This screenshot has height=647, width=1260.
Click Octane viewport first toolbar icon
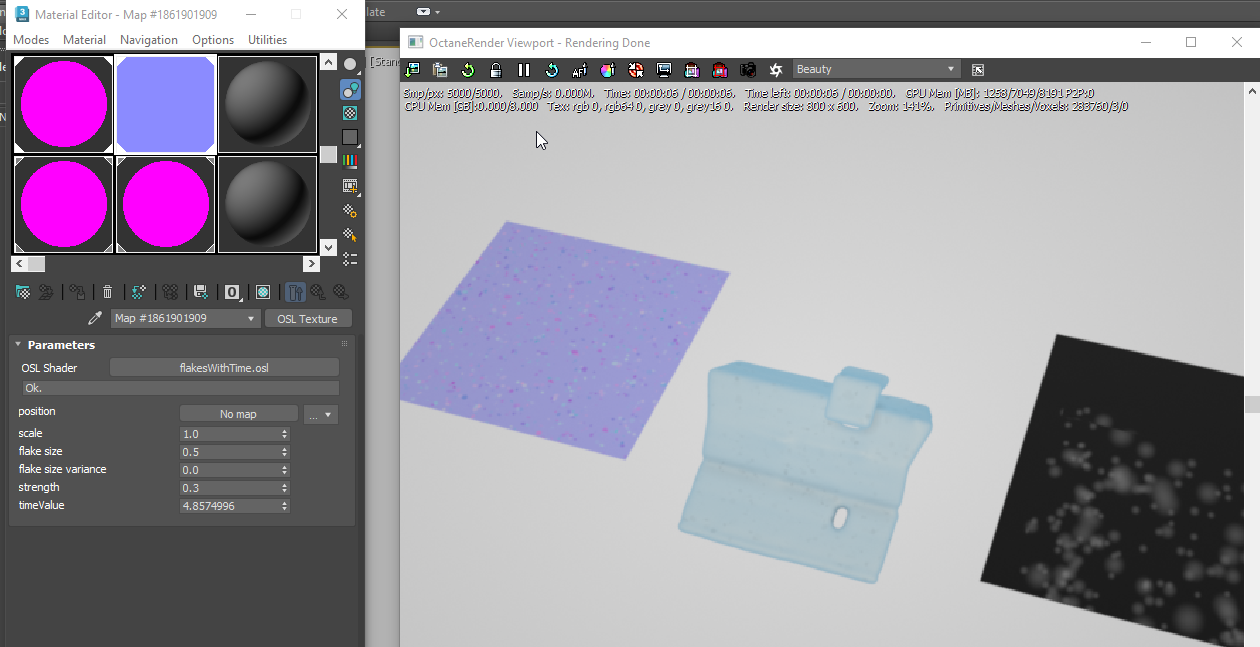pyautogui.click(x=412, y=70)
